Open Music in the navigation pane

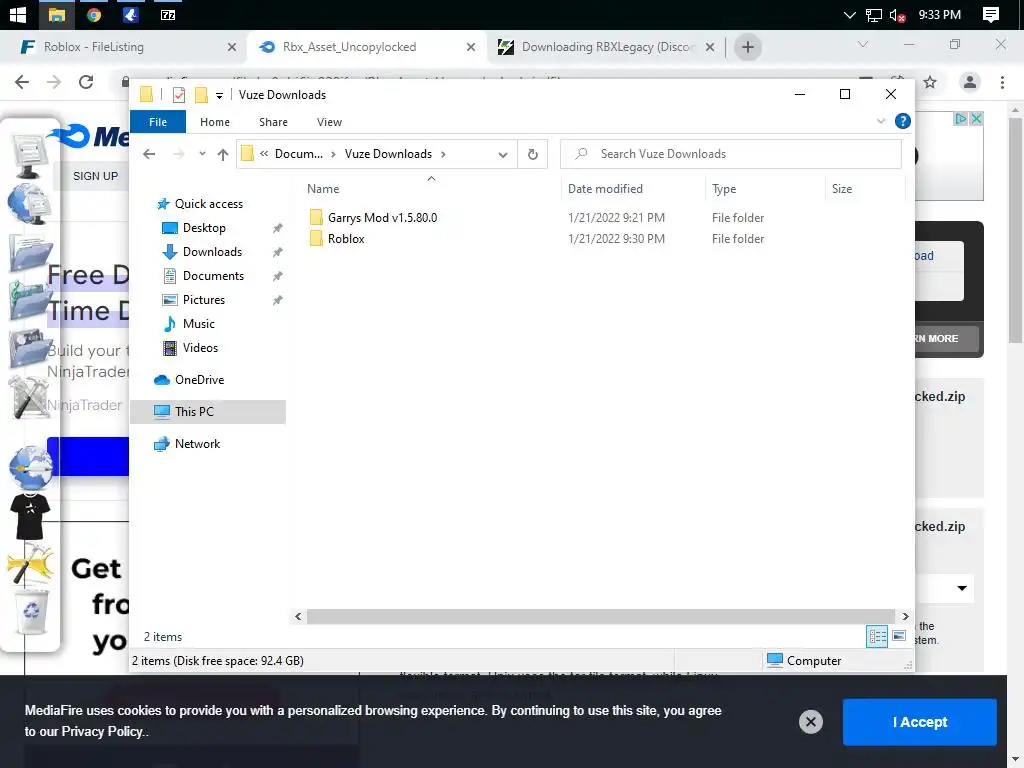[198, 324]
